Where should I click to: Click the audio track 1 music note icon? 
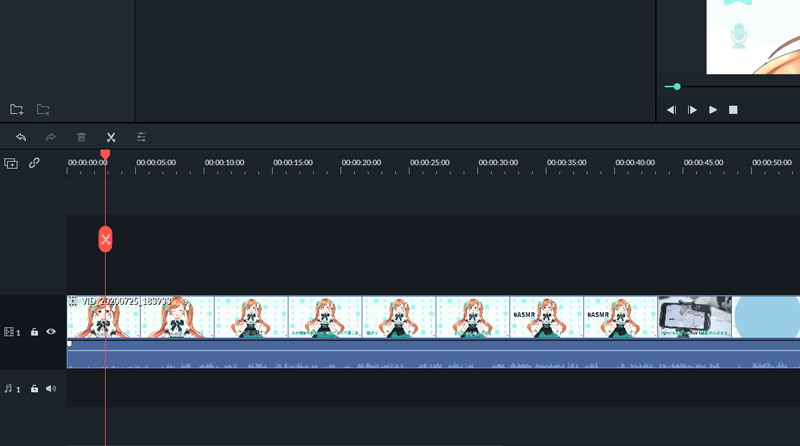[8, 389]
